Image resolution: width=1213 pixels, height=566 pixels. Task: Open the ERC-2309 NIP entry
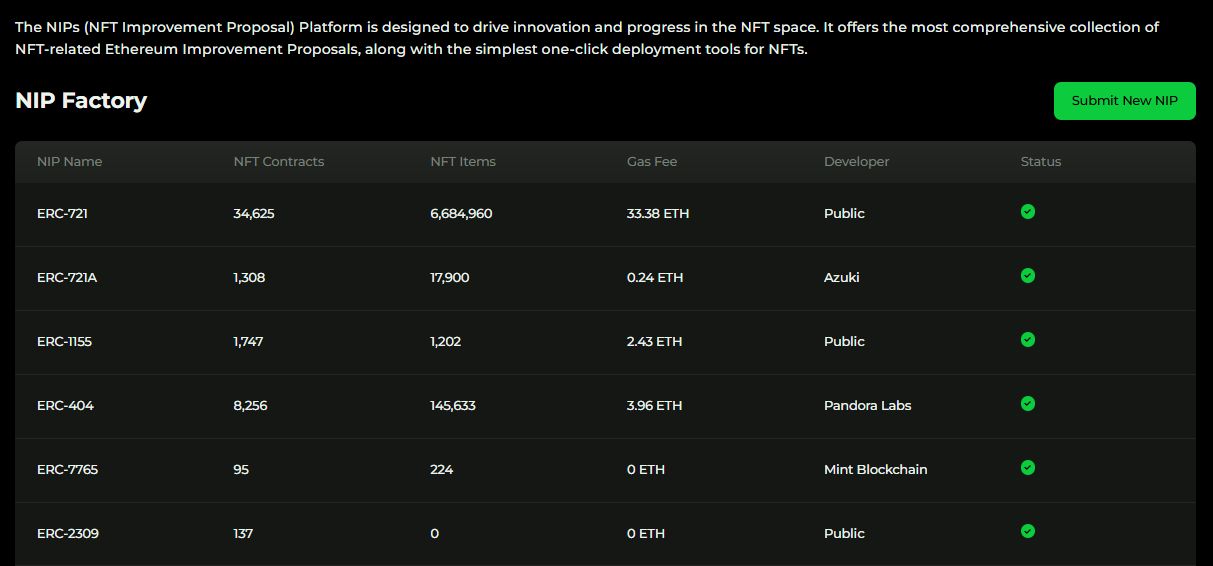click(68, 534)
